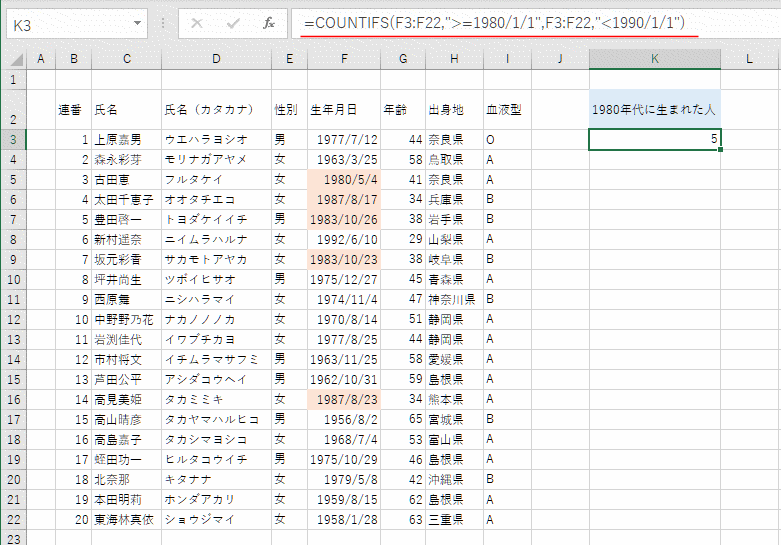Click the 氏名（カタカナ） heading cell
Viewport: 781px width, 545px height.
pyautogui.click(x=216, y=109)
